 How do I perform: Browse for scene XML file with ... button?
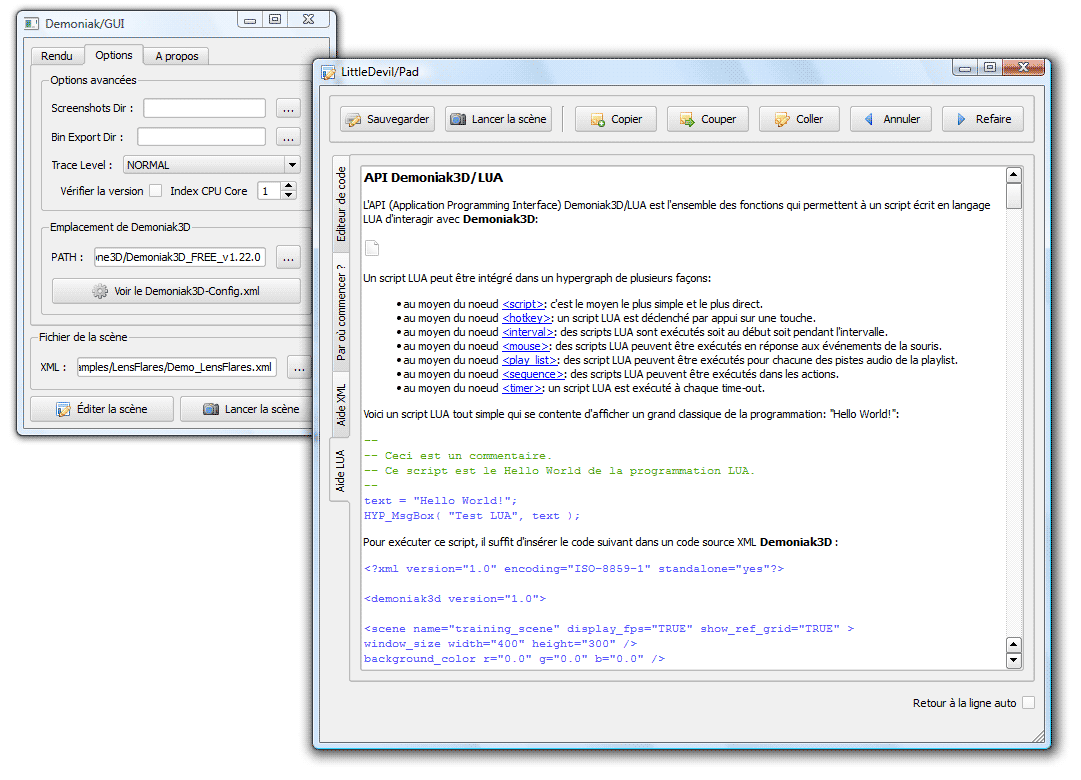click(x=299, y=368)
